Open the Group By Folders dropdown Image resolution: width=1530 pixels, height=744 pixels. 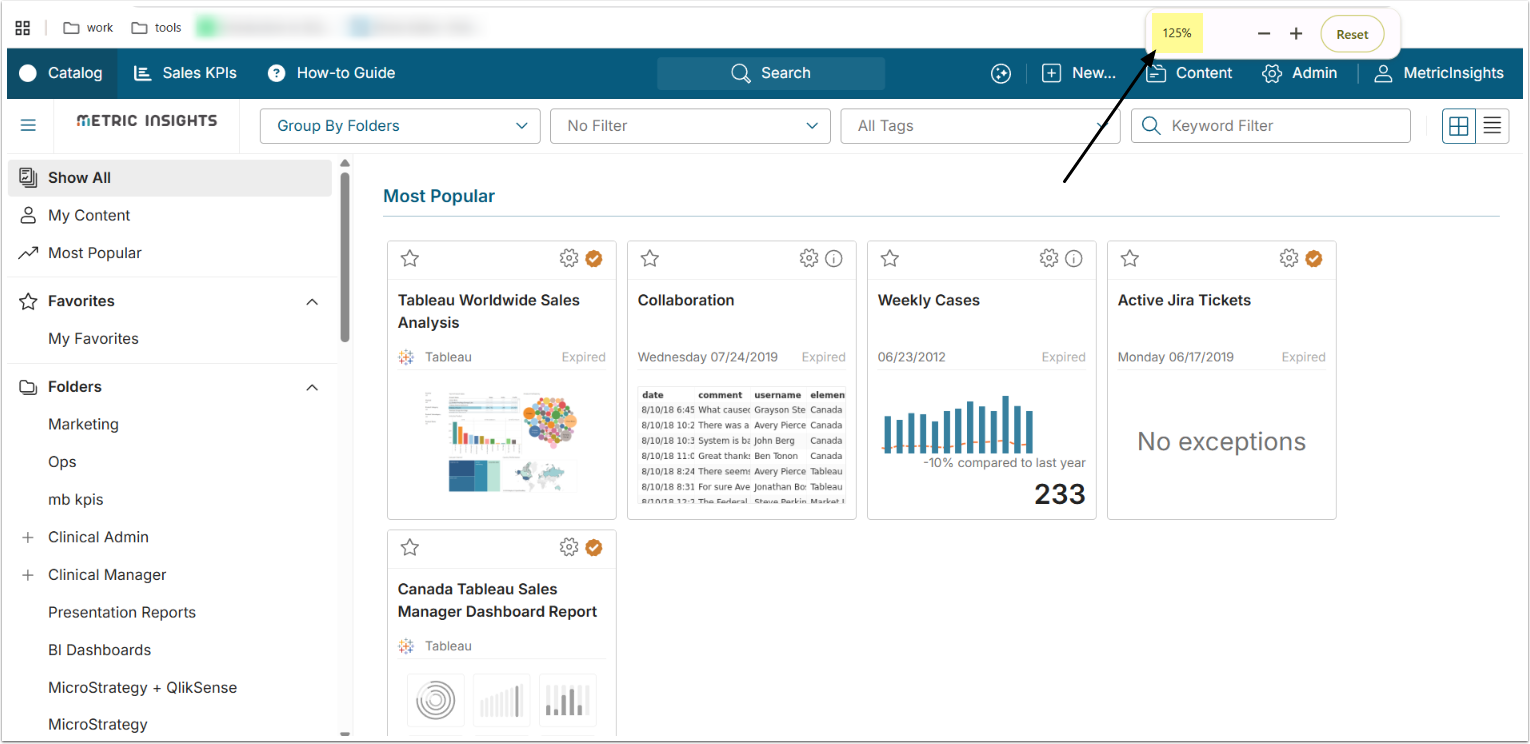(400, 126)
